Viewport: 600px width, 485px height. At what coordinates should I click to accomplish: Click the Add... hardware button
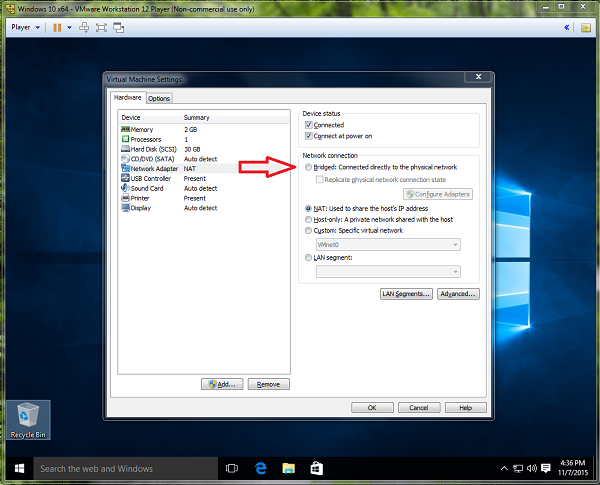click(x=222, y=384)
